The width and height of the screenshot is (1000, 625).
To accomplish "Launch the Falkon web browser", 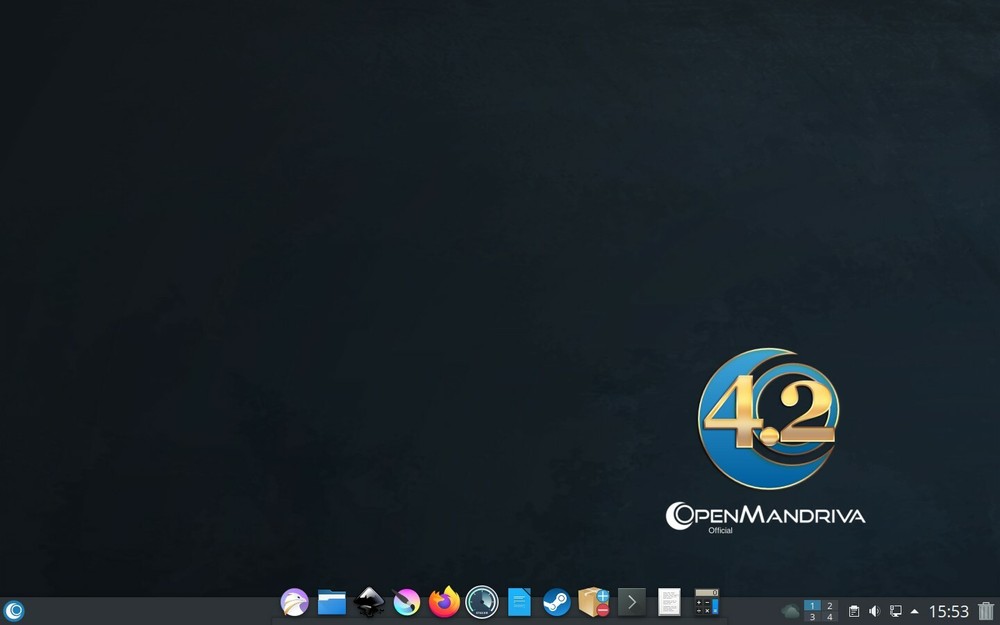I will [x=294, y=604].
